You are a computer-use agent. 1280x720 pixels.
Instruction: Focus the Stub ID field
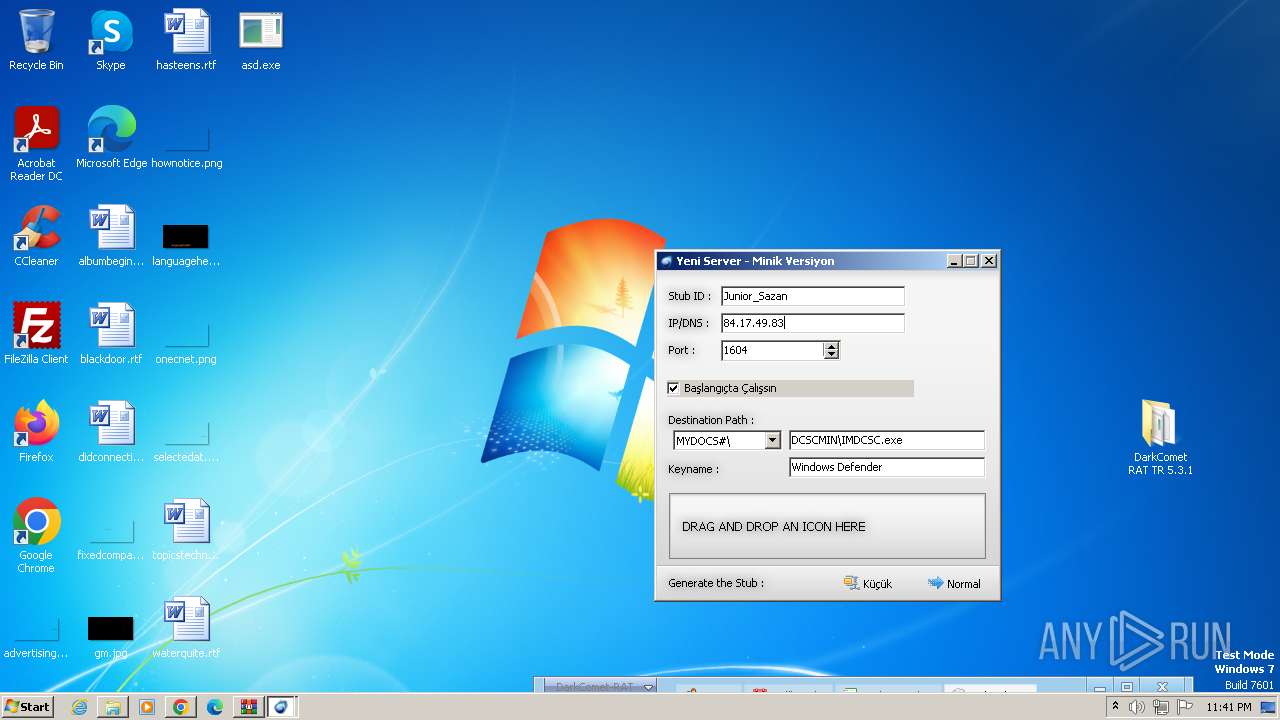click(812, 296)
